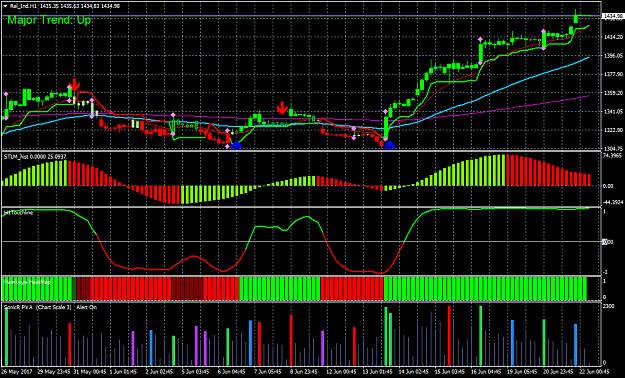Click the 'Alert On' text in SonicR PVA
The width and height of the screenshot is (625, 378).
(87, 307)
